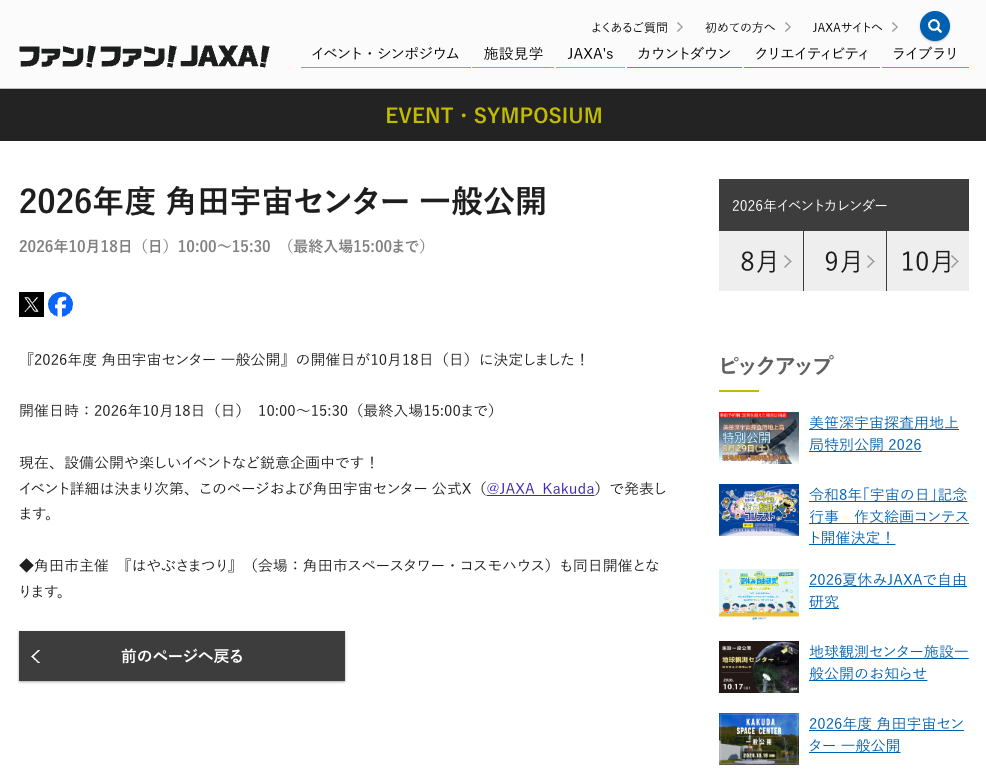
Task: Click 前のページへ戻る button
Action: tap(182, 656)
